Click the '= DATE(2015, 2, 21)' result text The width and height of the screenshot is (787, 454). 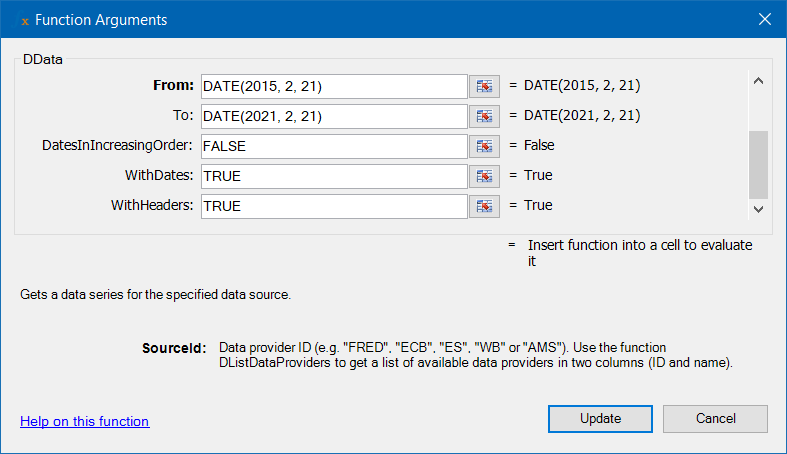(x=575, y=85)
